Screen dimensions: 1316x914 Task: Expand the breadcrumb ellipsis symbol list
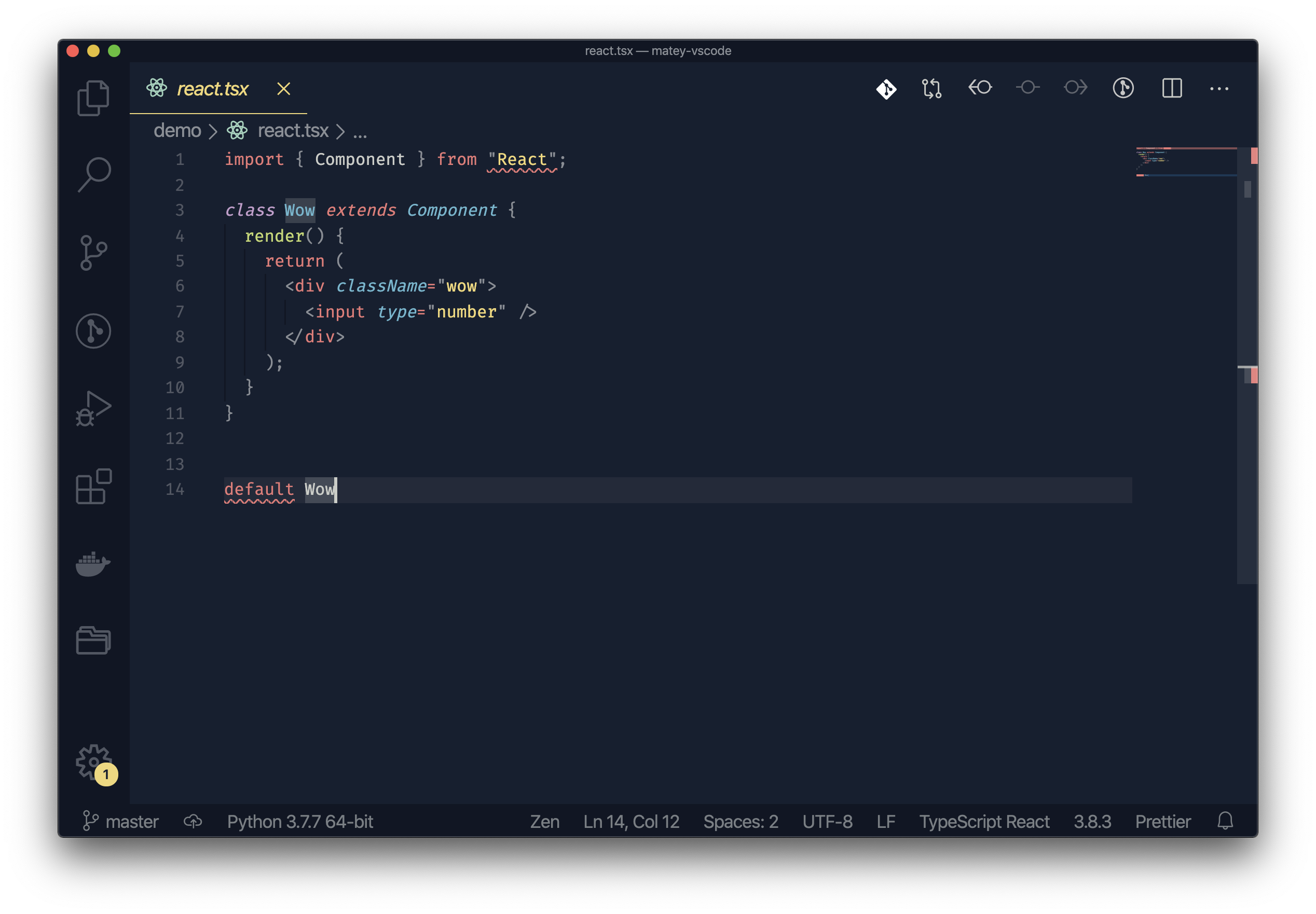click(360, 132)
